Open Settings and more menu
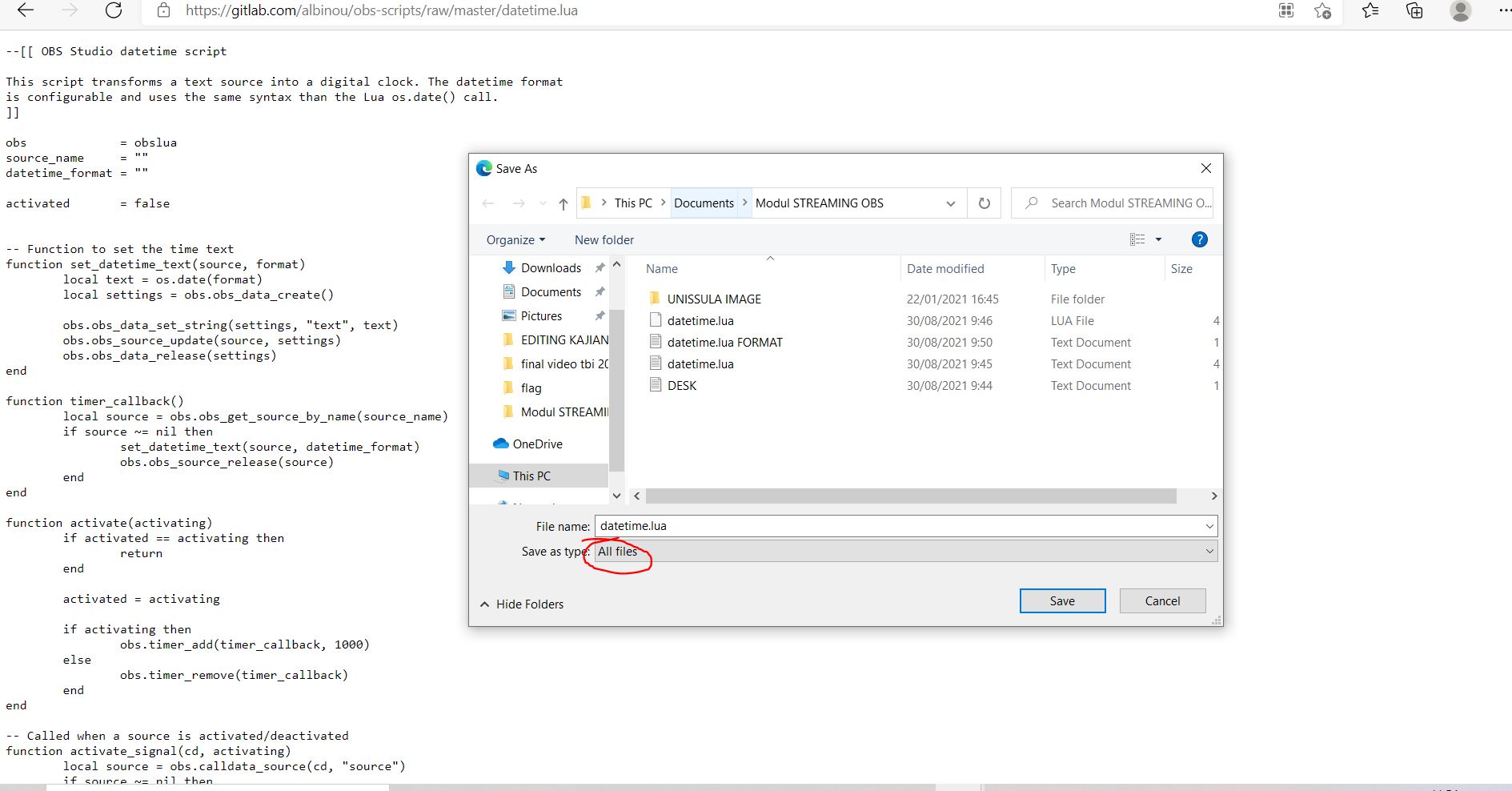Image resolution: width=1512 pixels, height=791 pixels. [x=1503, y=11]
